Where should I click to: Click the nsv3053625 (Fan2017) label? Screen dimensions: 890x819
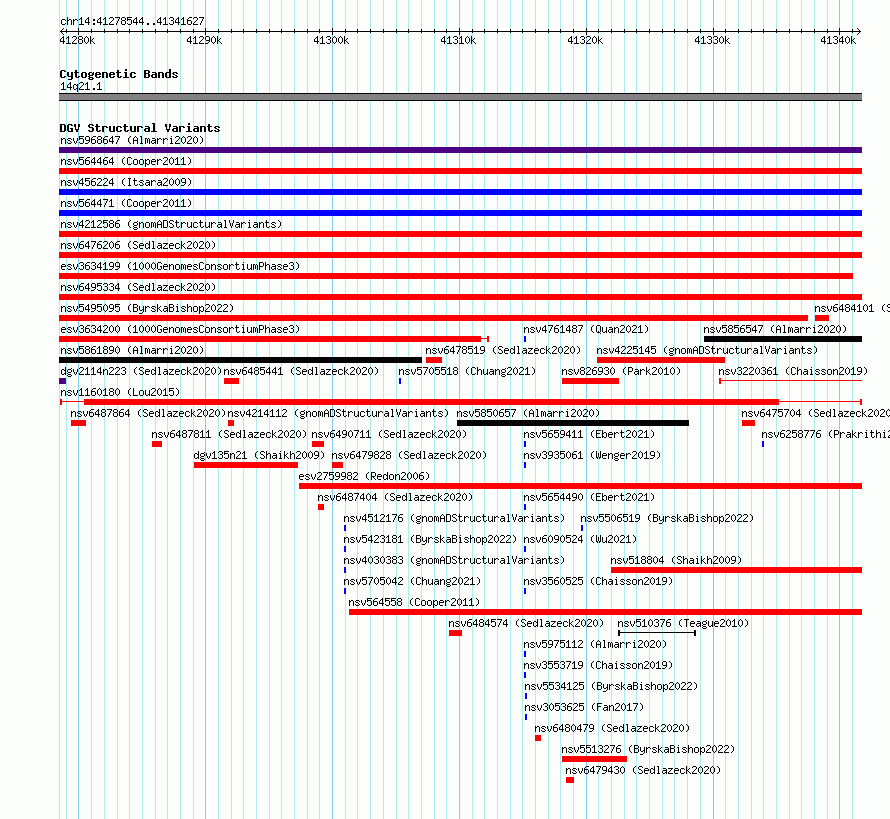(584, 707)
